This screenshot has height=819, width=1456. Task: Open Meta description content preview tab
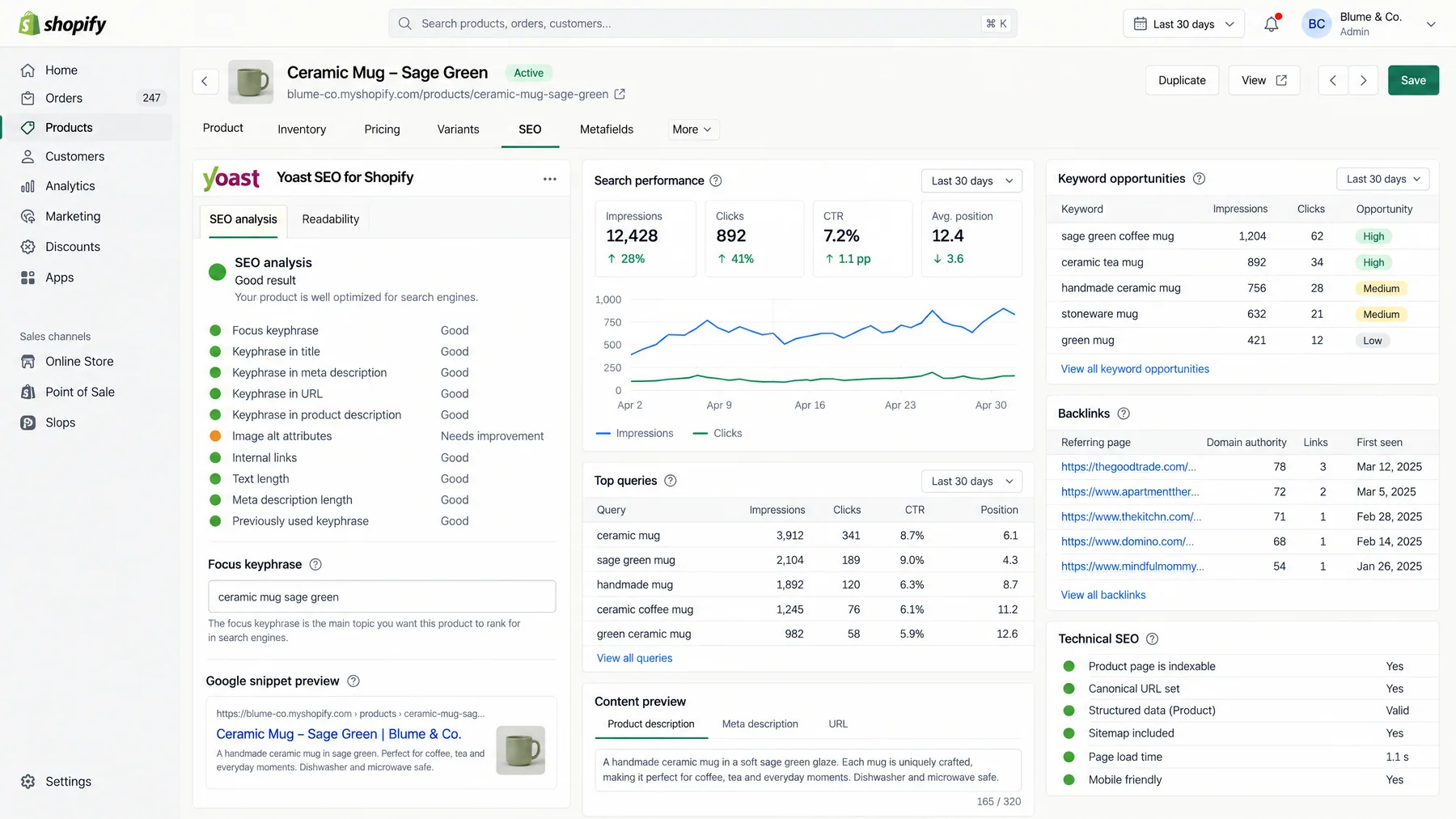760,724
